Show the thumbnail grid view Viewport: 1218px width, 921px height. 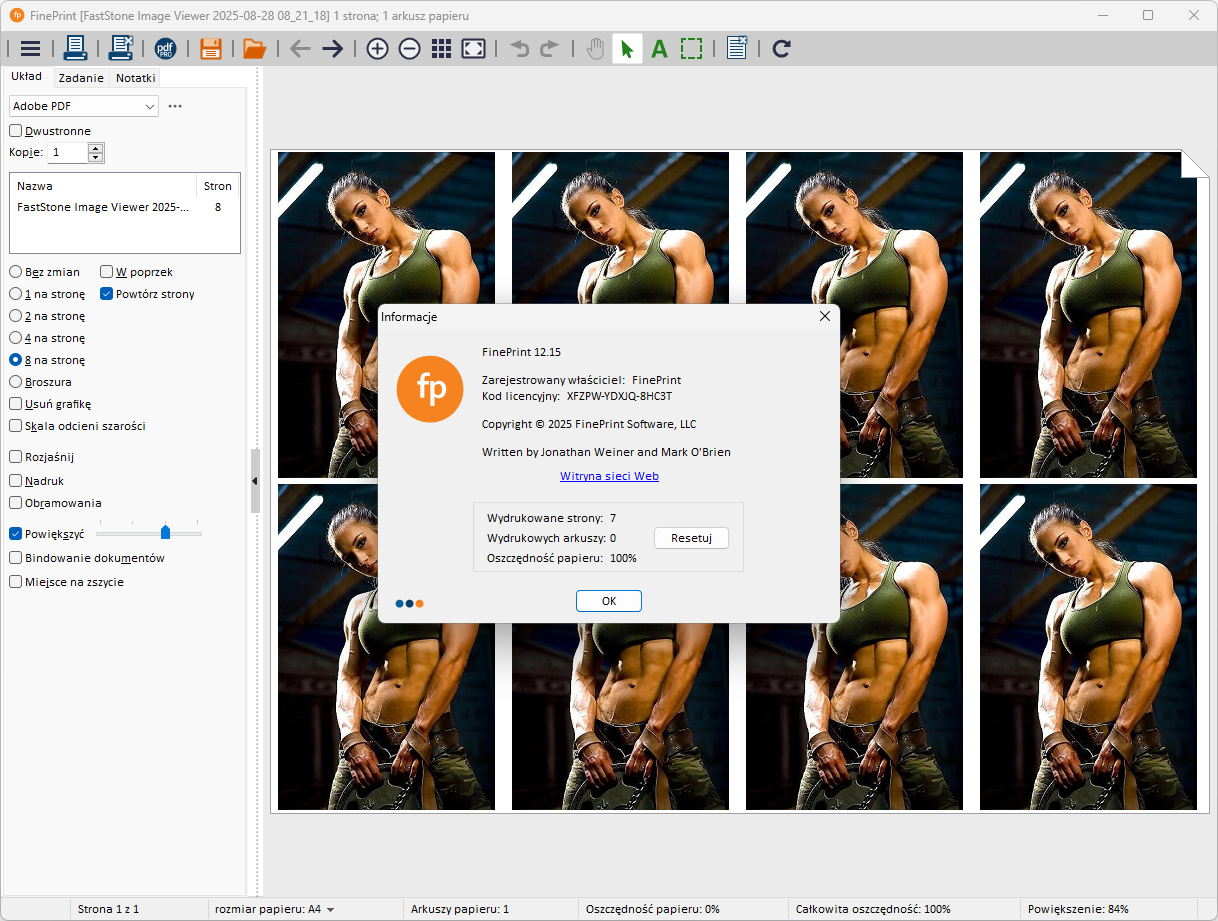tap(441, 48)
